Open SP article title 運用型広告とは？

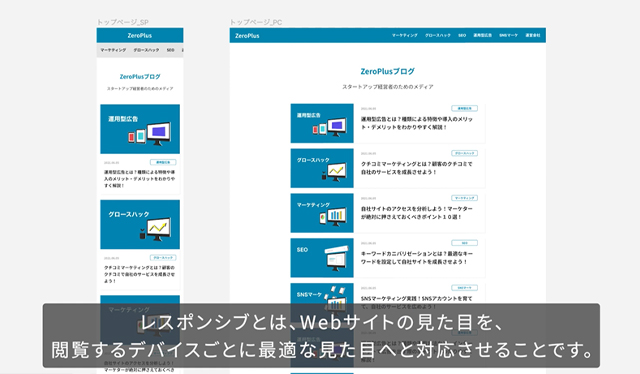coord(140,179)
